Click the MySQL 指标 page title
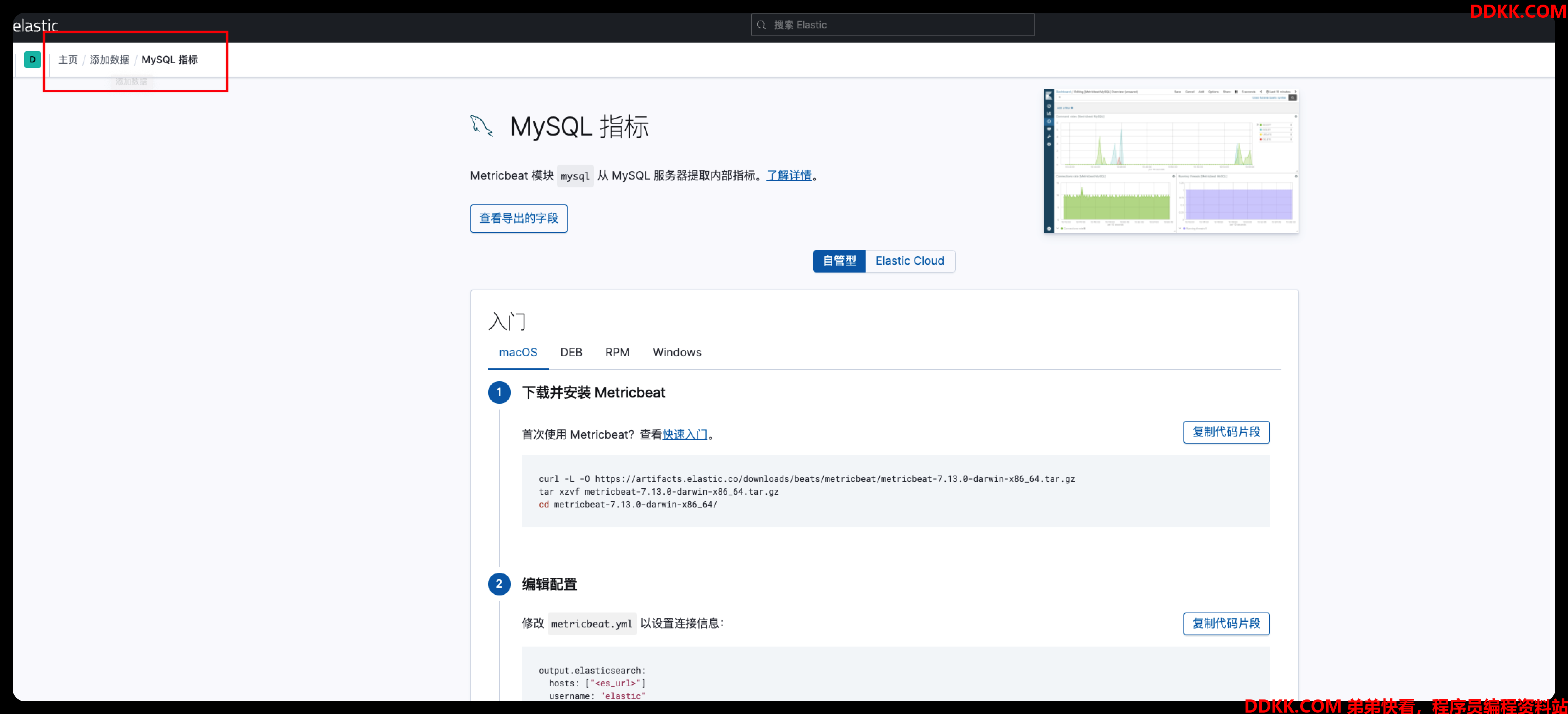This screenshot has height=714, width=1568. [x=579, y=127]
